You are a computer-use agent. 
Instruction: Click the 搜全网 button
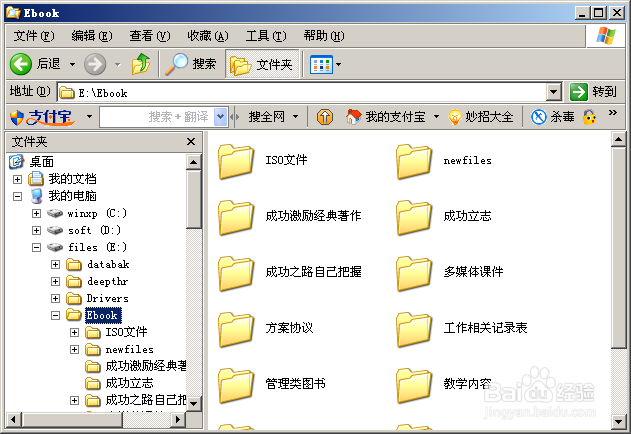click(266, 117)
